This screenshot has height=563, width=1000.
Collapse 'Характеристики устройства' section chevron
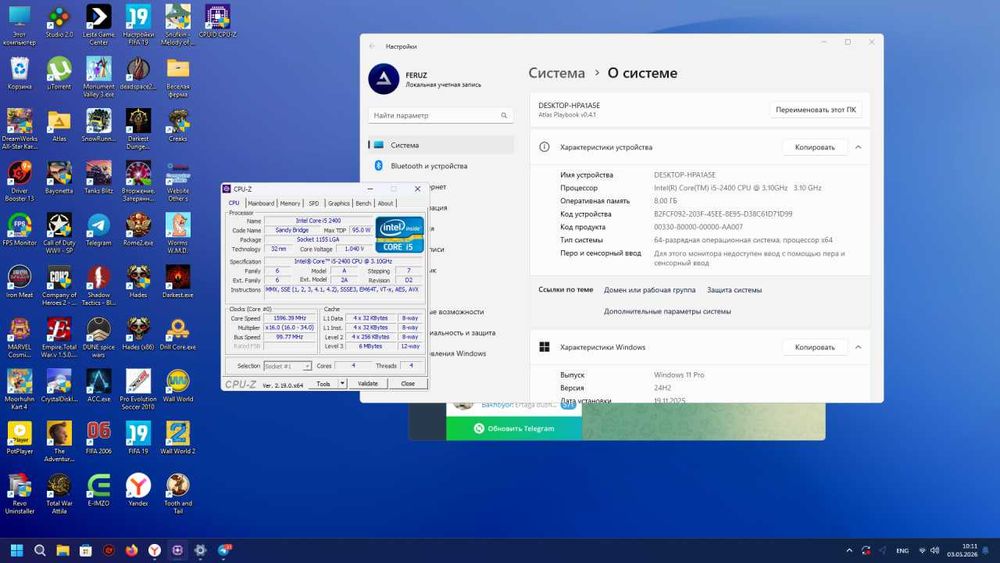pos(858,147)
